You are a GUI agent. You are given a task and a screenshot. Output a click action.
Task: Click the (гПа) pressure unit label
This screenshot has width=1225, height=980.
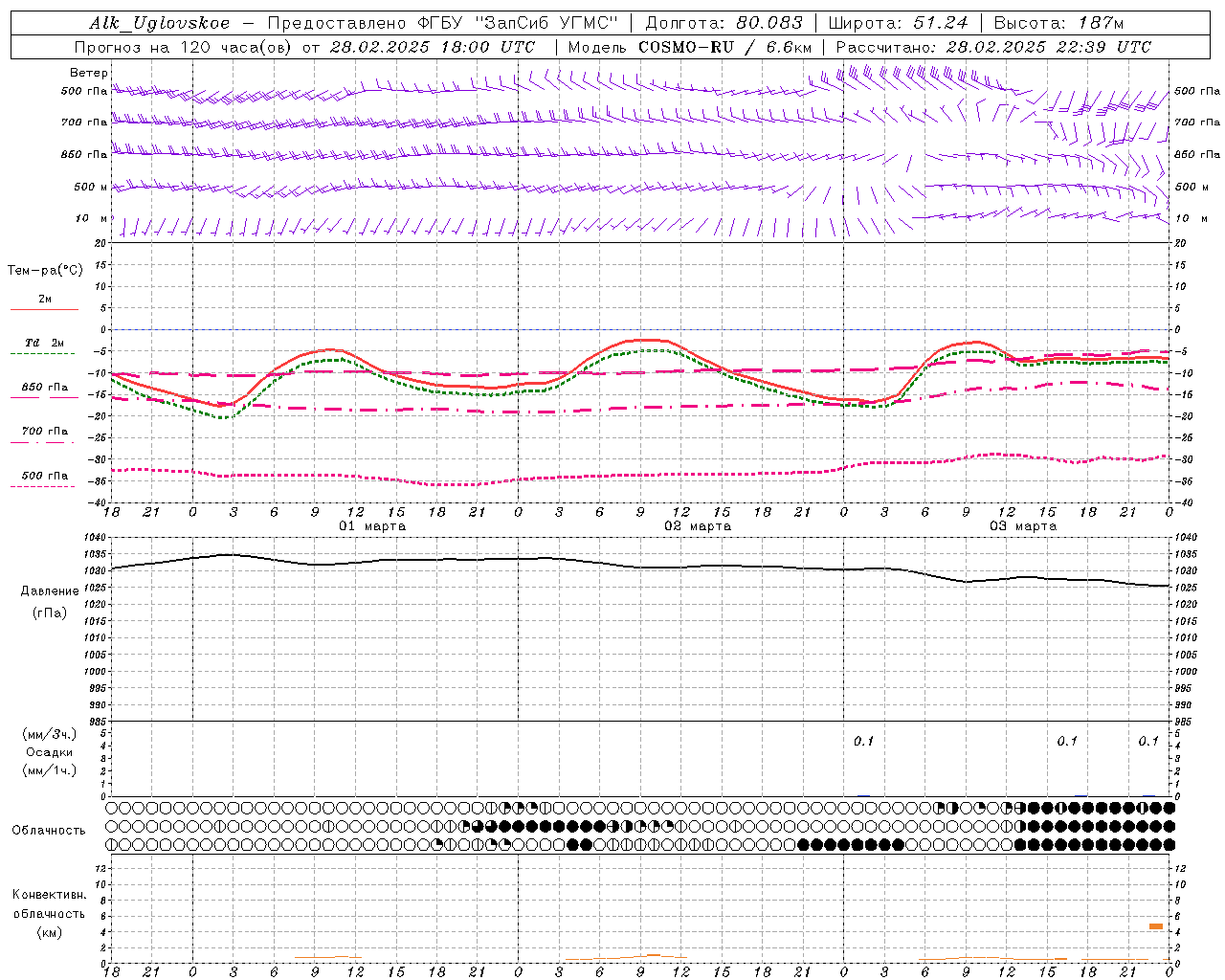pos(50,612)
